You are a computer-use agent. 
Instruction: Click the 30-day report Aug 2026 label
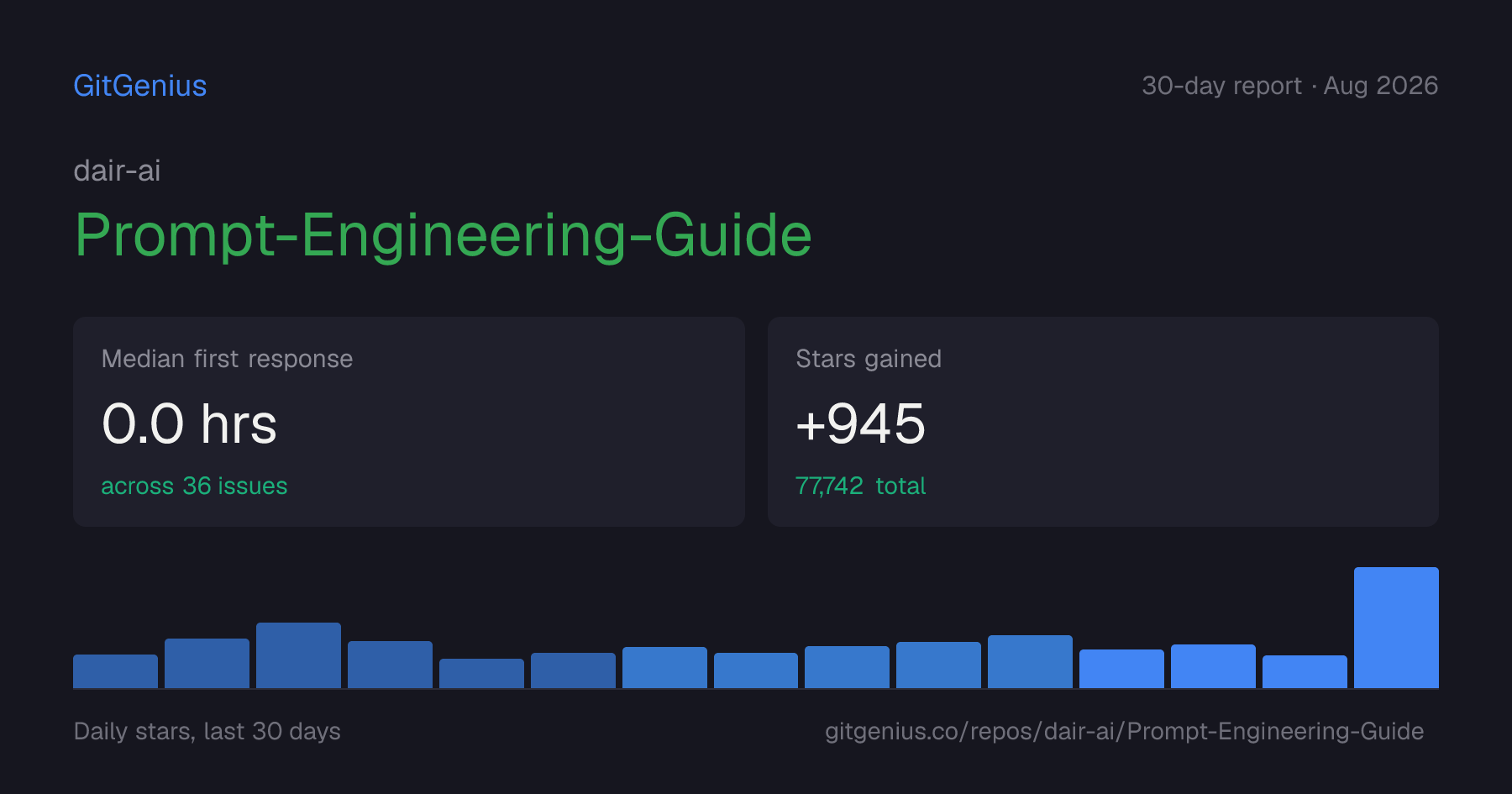(1289, 86)
